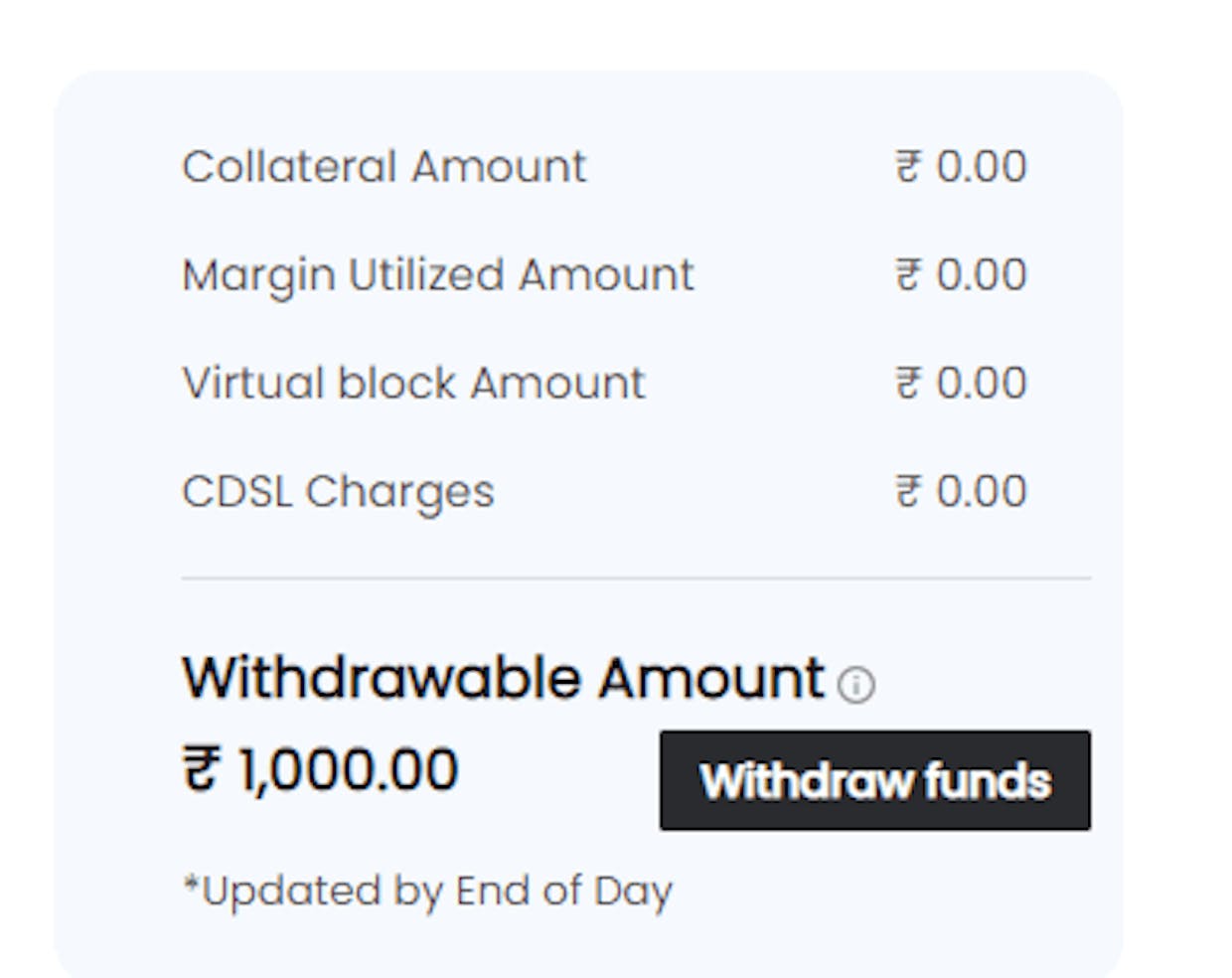Click the rupee symbol in Collateral row

[x=908, y=166]
